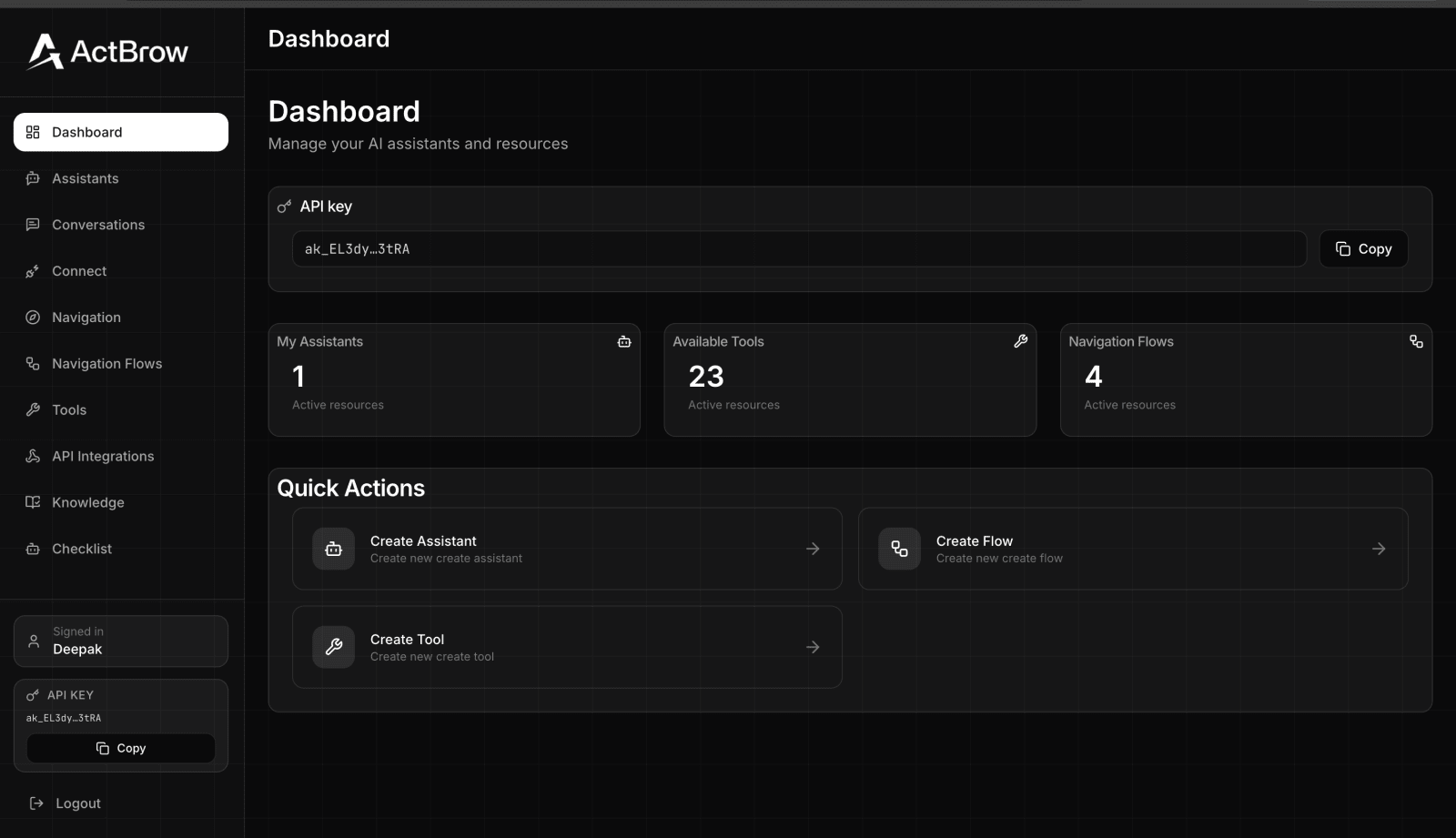This screenshot has width=1456, height=838.
Task: Click the Create Tool title text
Action: [407, 639]
